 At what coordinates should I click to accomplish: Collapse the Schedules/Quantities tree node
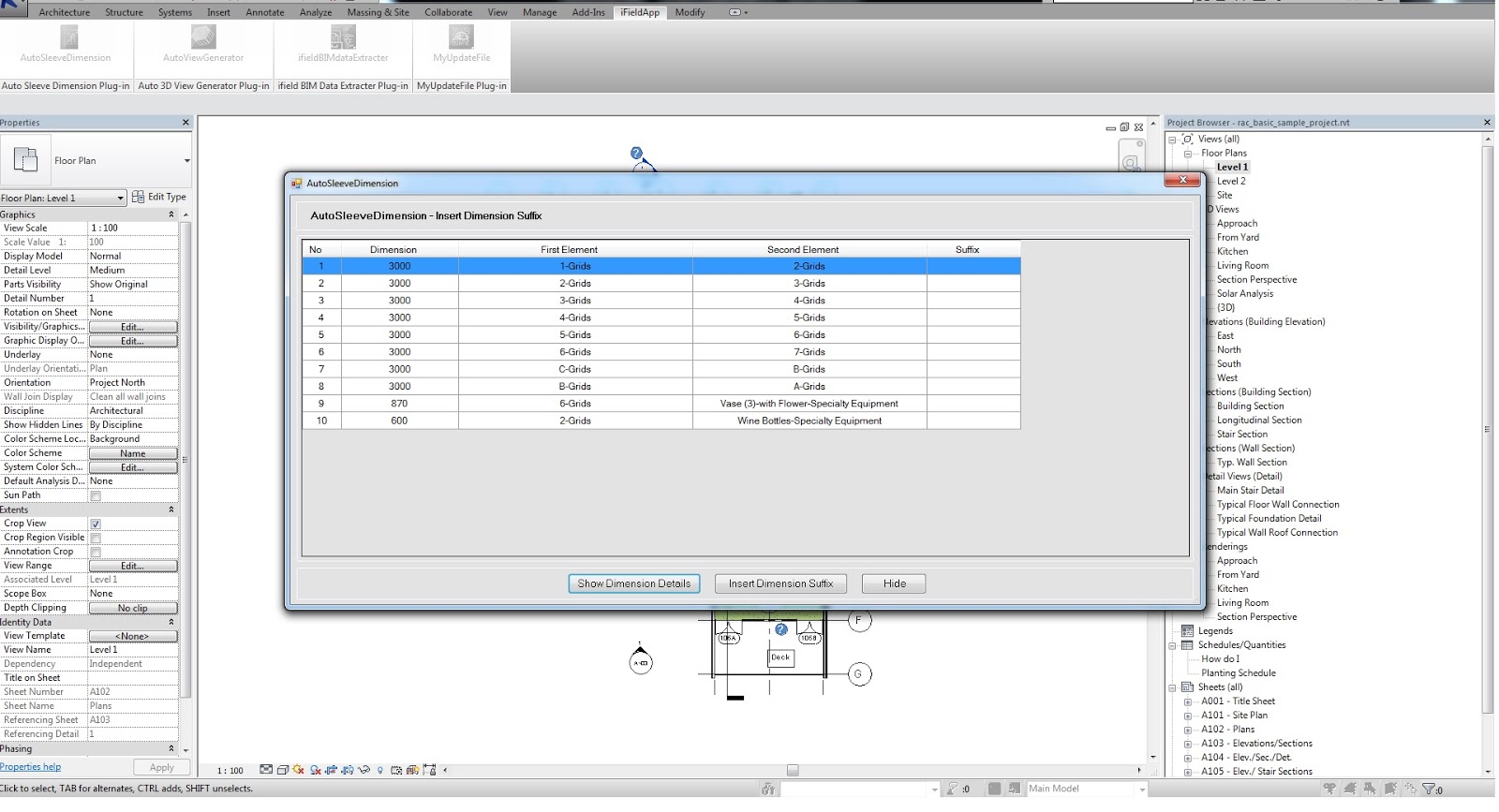1172,644
